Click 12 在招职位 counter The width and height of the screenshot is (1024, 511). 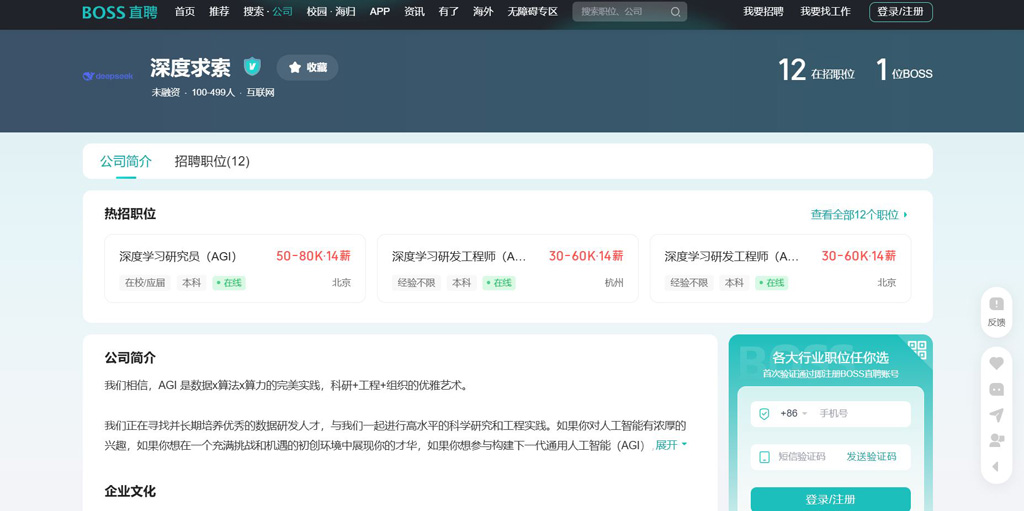816,69
